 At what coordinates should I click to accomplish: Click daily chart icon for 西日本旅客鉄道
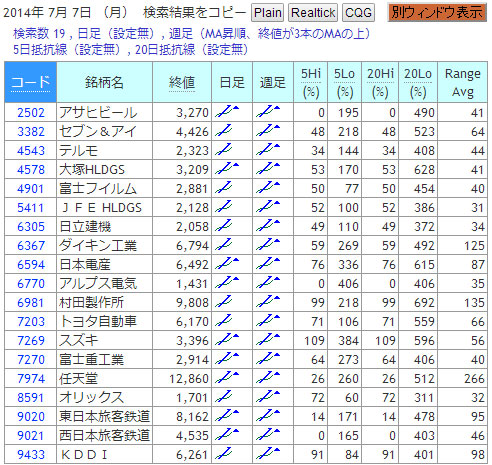click(x=227, y=434)
